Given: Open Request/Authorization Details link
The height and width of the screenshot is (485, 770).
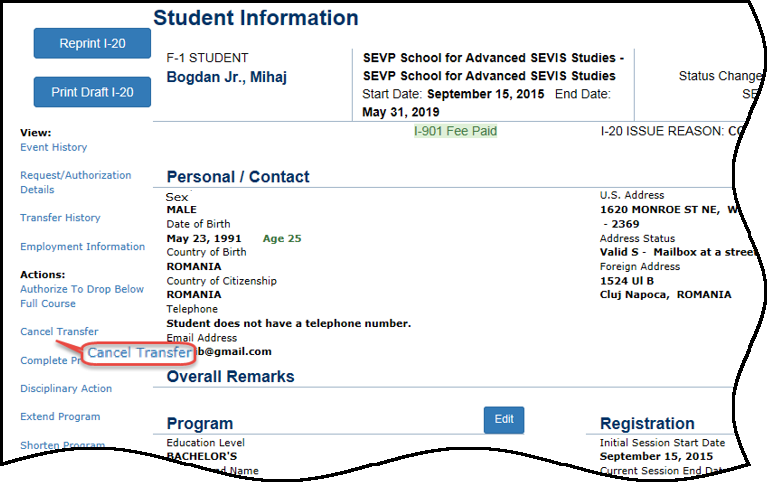Looking at the screenshot, I should 76,182.
